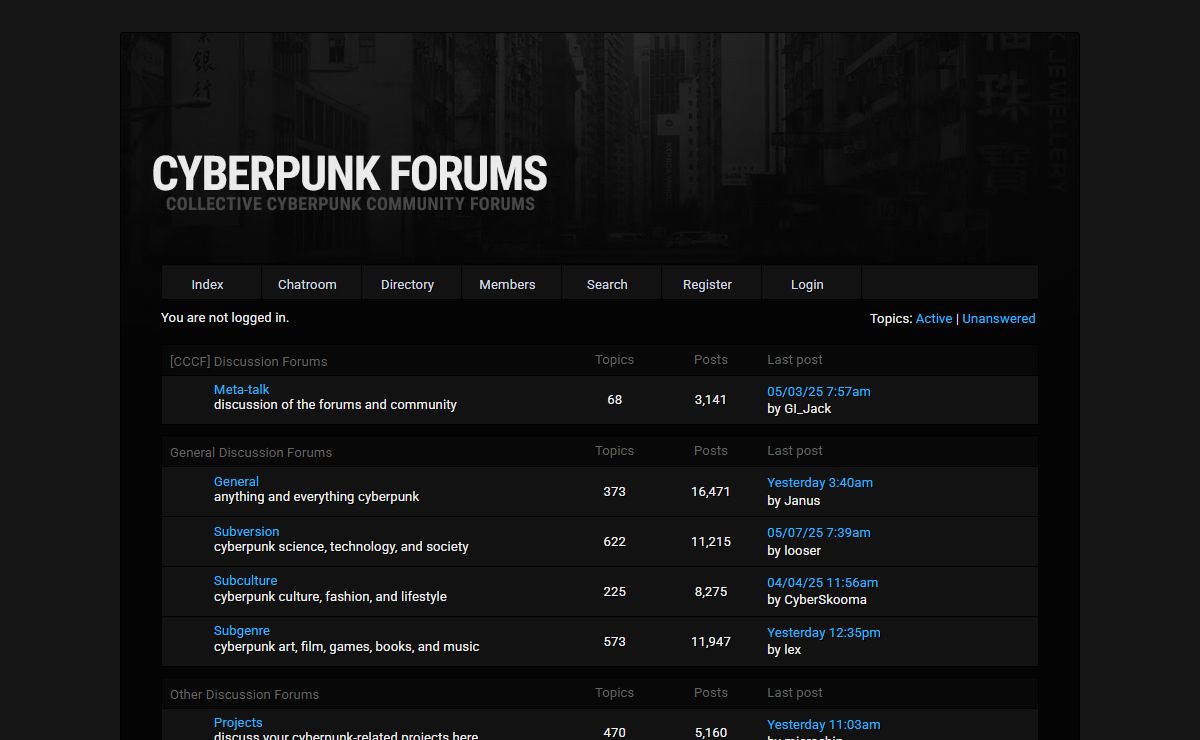Open the Projects forum
The height and width of the screenshot is (740, 1200).
(x=238, y=722)
